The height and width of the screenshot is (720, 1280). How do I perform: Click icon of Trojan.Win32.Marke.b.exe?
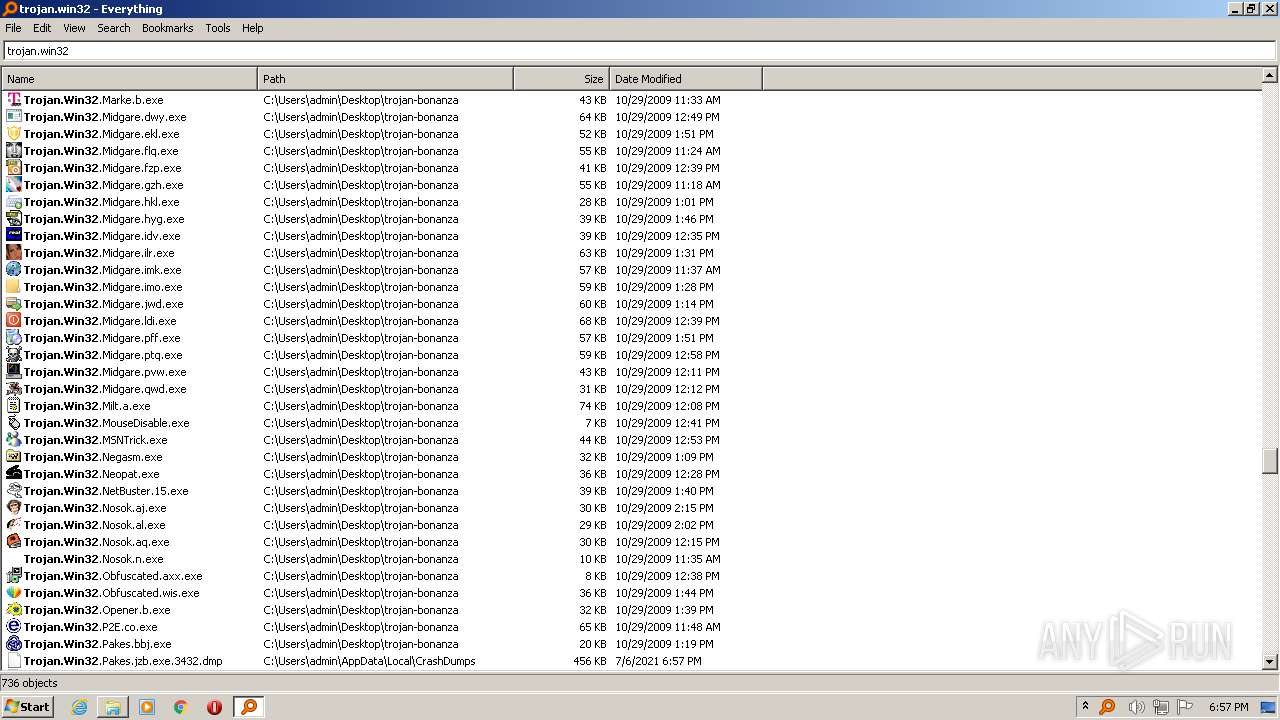pyautogui.click(x=14, y=100)
